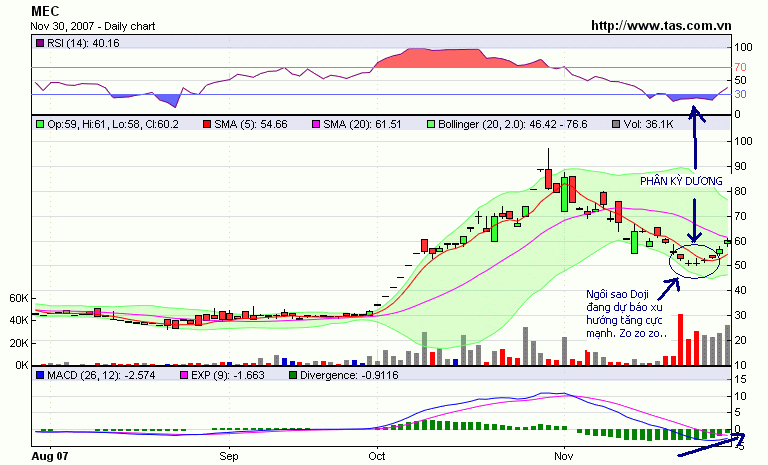Click the RSI oversold level label 30
The height and width of the screenshot is (465, 768).
(740, 94)
